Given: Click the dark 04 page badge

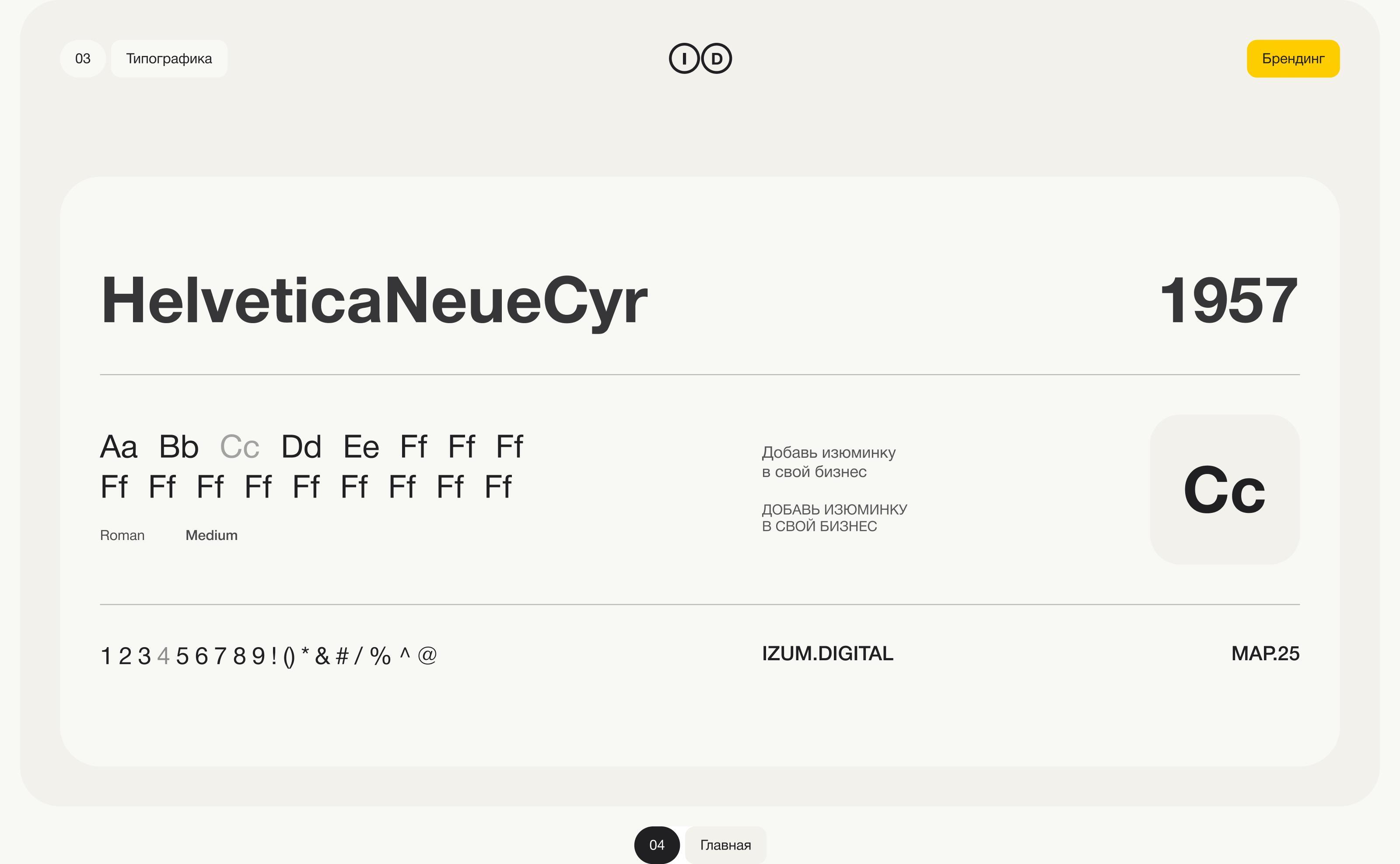Looking at the screenshot, I should point(656,845).
